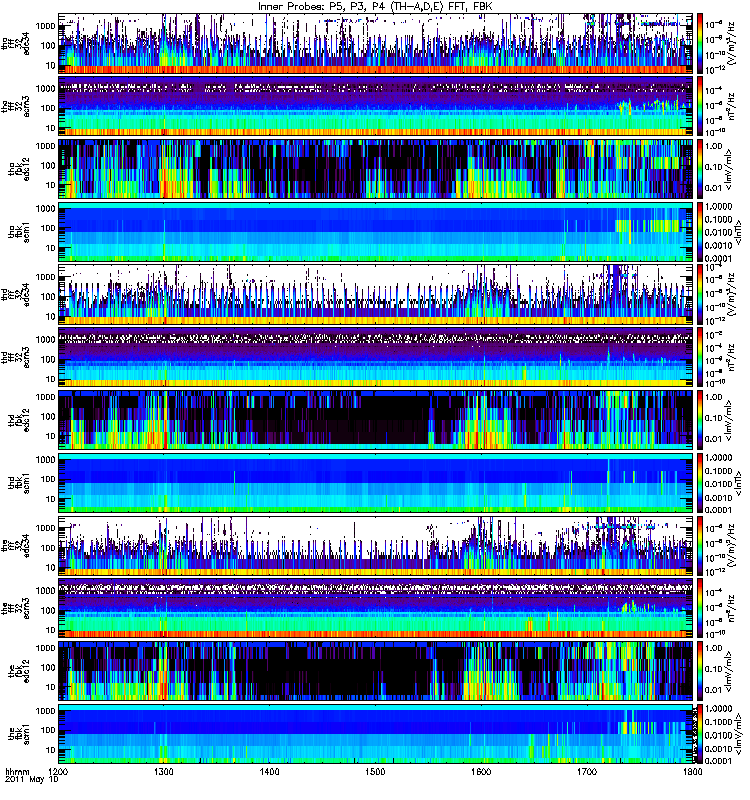Click the "10" y-tick of the fbk edc12 panel

click(51, 687)
